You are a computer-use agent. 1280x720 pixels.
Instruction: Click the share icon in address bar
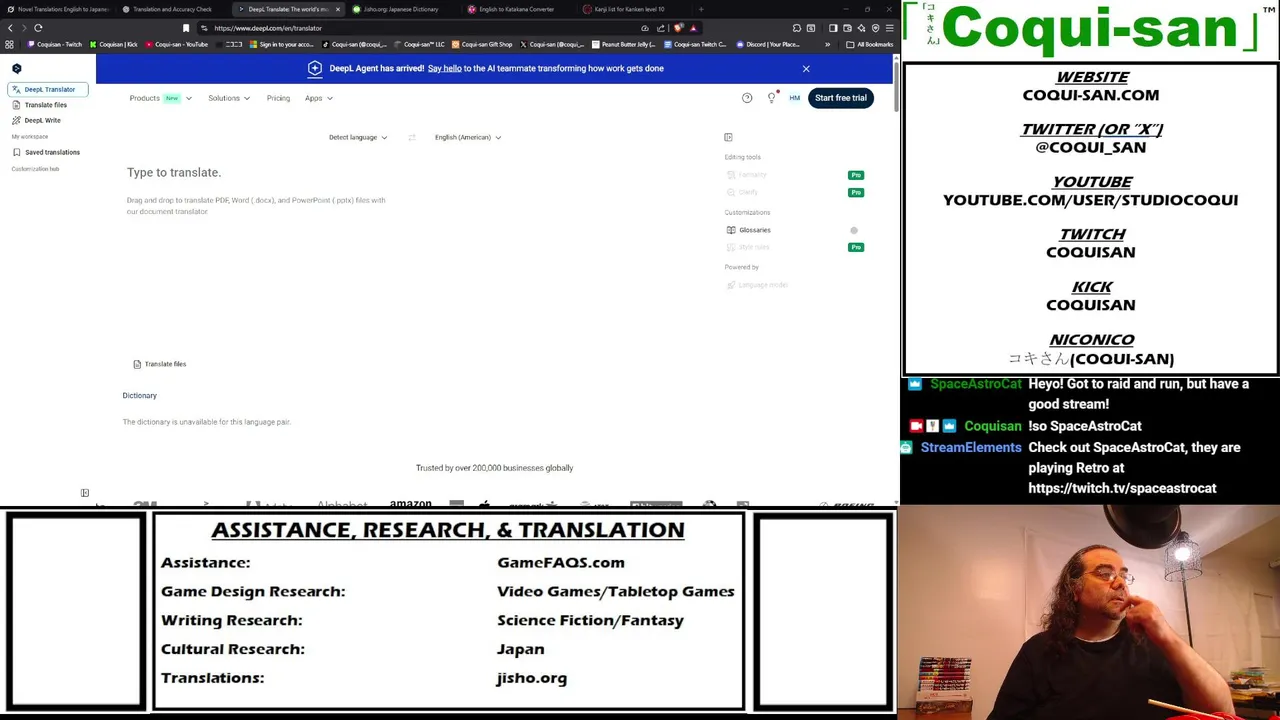click(x=661, y=28)
